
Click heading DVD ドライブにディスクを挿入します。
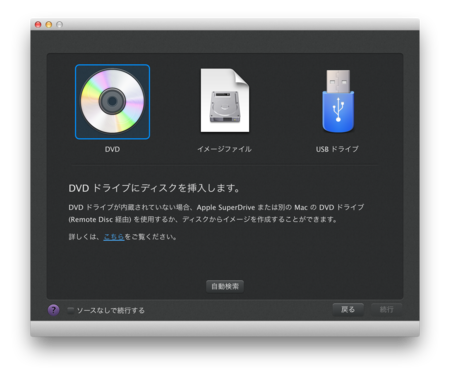point(154,188)
